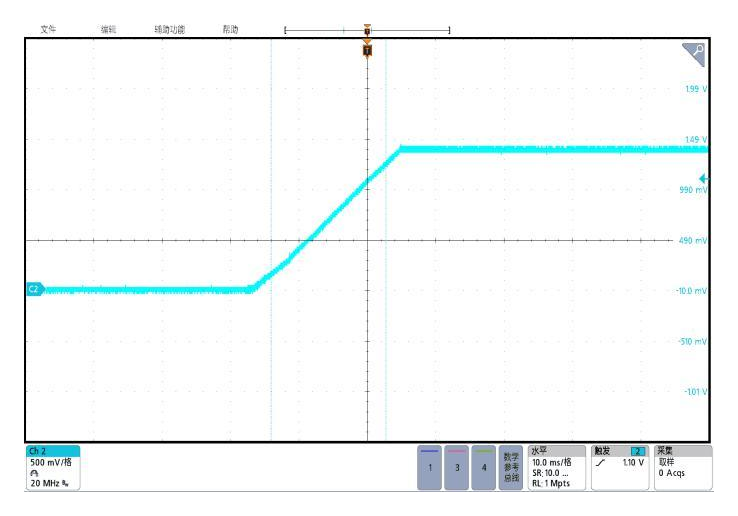Add channel 3 with its button
The height and width of the screenshot is (516, 738).
[x=457, y=468]
